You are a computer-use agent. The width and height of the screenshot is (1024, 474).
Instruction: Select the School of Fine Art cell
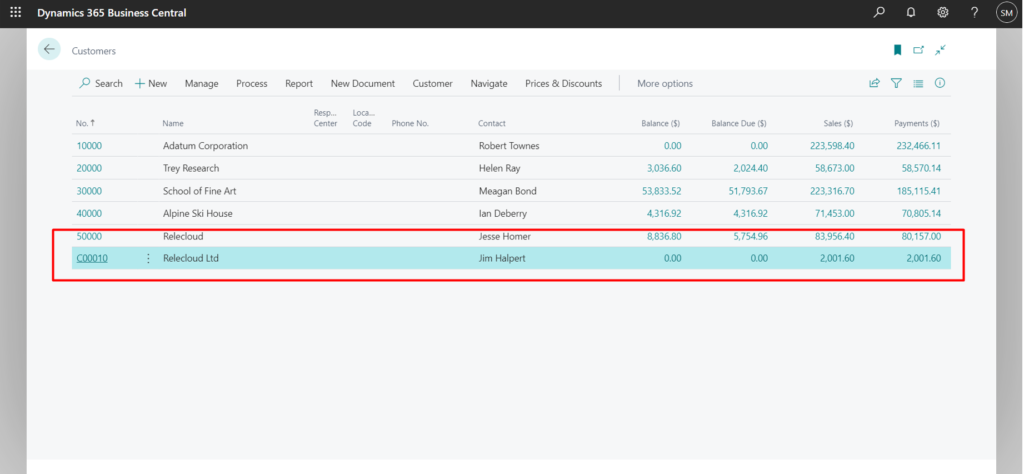coord(199,191)
